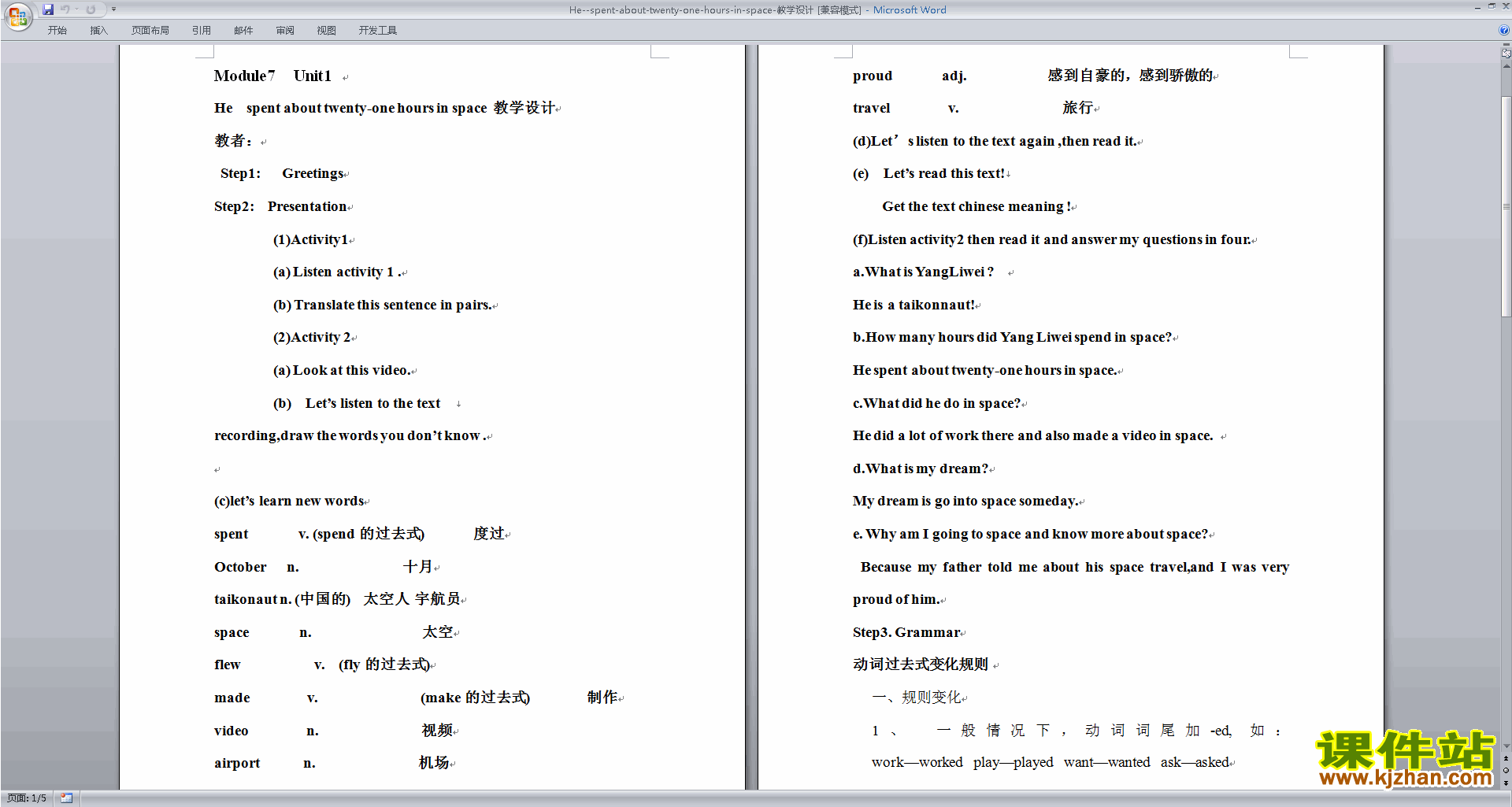Screen dimensions: 1512x807
Task: Click 'Get the text chinese meaning' line
Action: coord(976,206)
